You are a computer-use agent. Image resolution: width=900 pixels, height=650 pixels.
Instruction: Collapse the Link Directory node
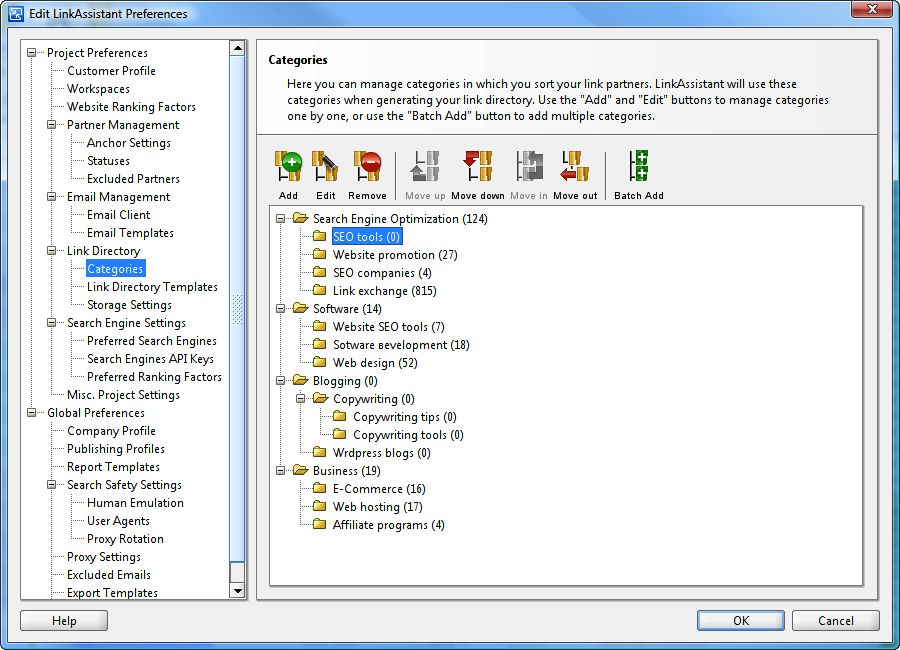pos(52,250)
